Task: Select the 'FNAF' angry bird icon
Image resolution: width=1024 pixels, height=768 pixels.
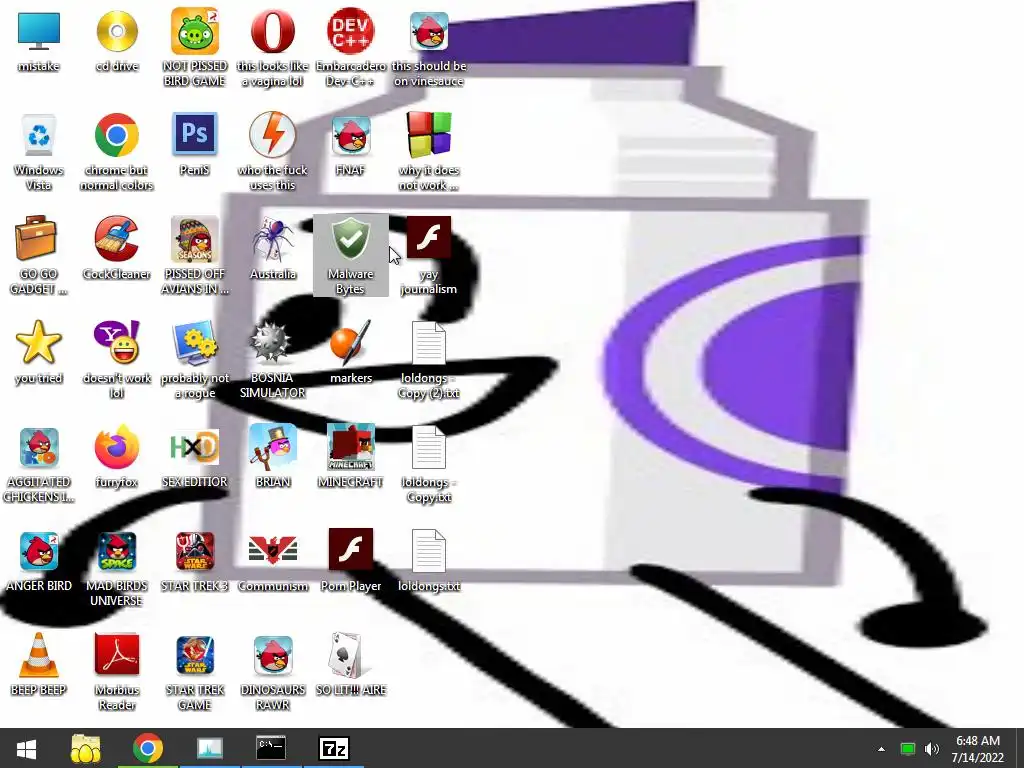Action: coord(351,136)
